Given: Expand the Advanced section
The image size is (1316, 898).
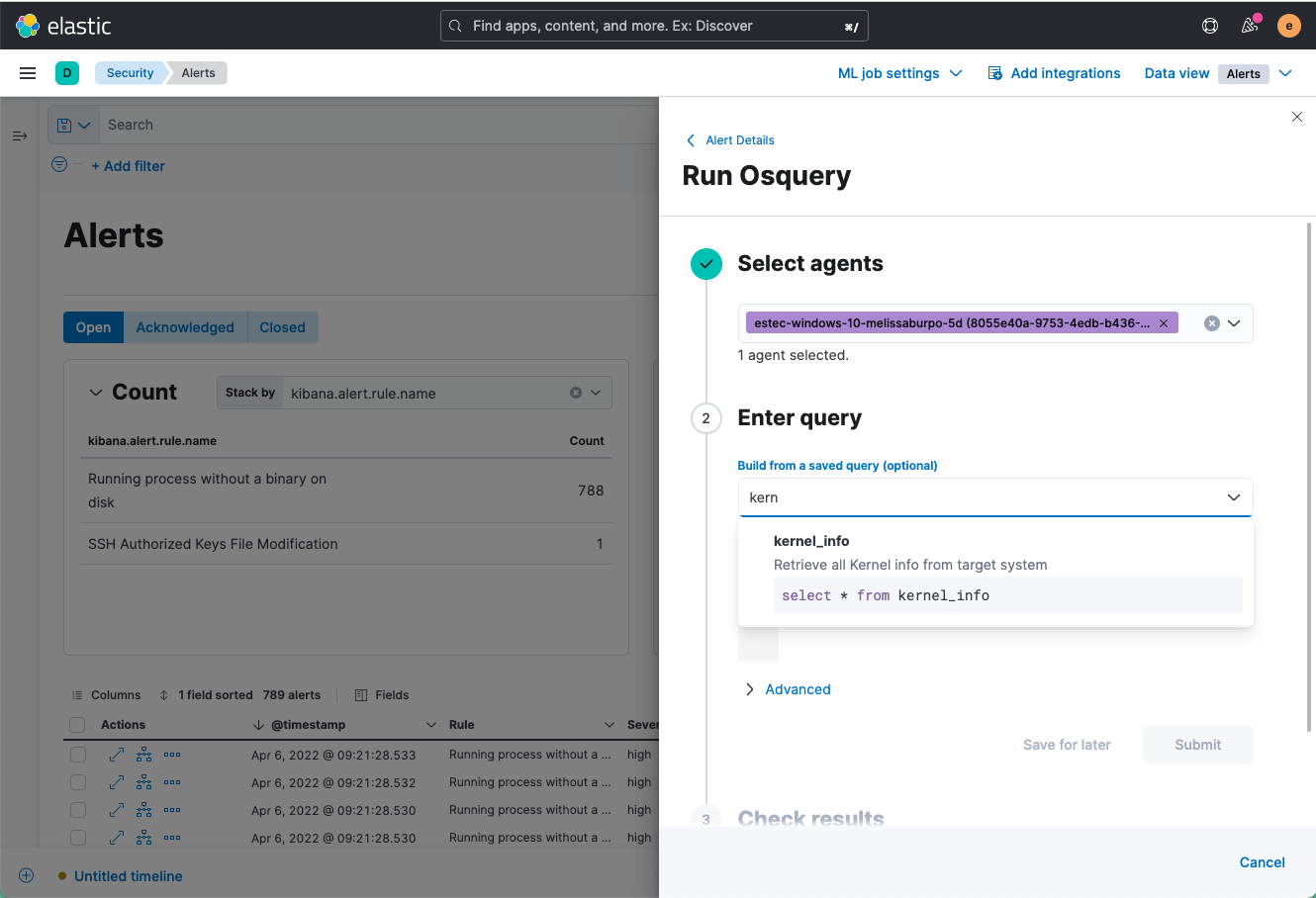Looking at the screenshot, I should click(x=788, y=689).
